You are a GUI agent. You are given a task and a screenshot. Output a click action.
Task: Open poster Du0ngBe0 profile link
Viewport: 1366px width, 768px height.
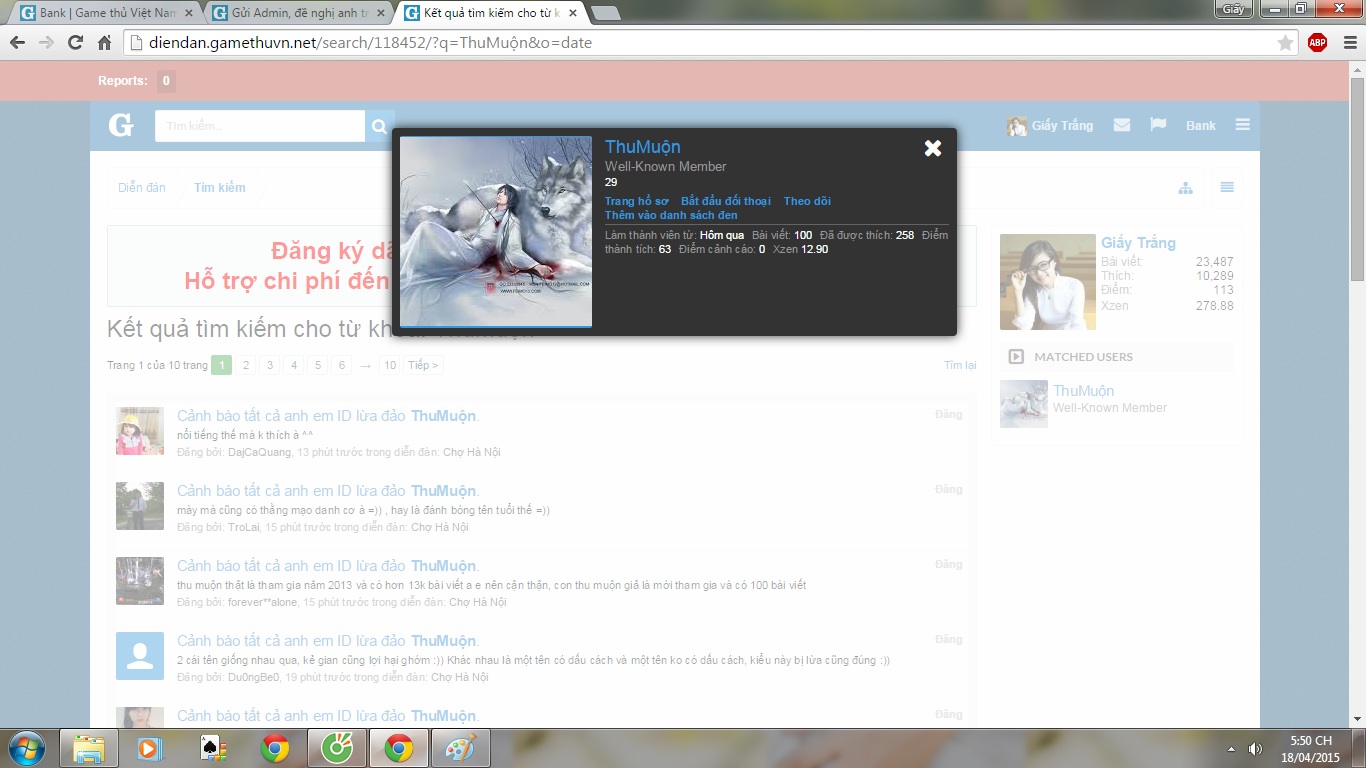tap(254, 677)
